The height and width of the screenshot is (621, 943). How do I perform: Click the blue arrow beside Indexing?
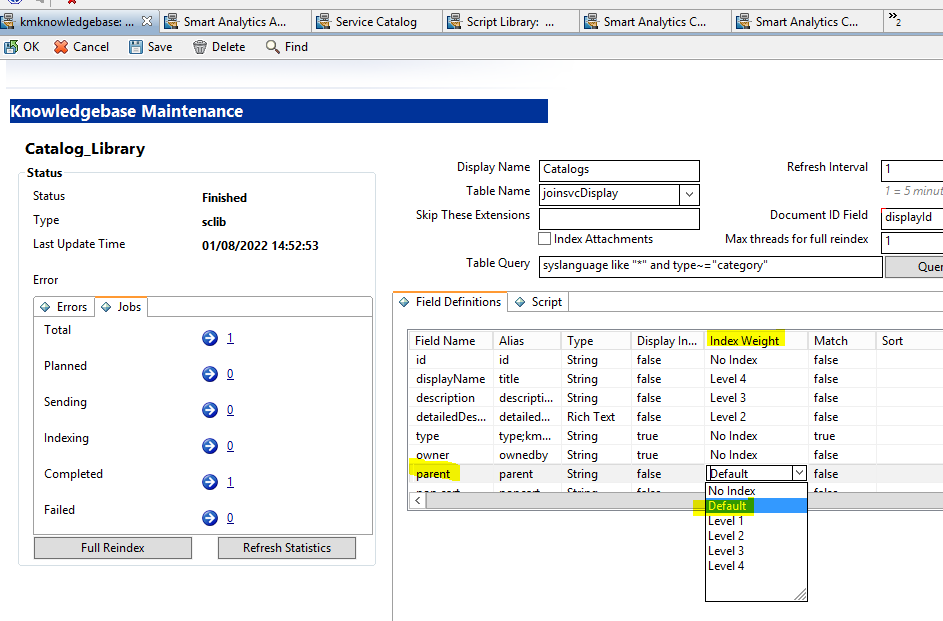(x=210, y=445)
